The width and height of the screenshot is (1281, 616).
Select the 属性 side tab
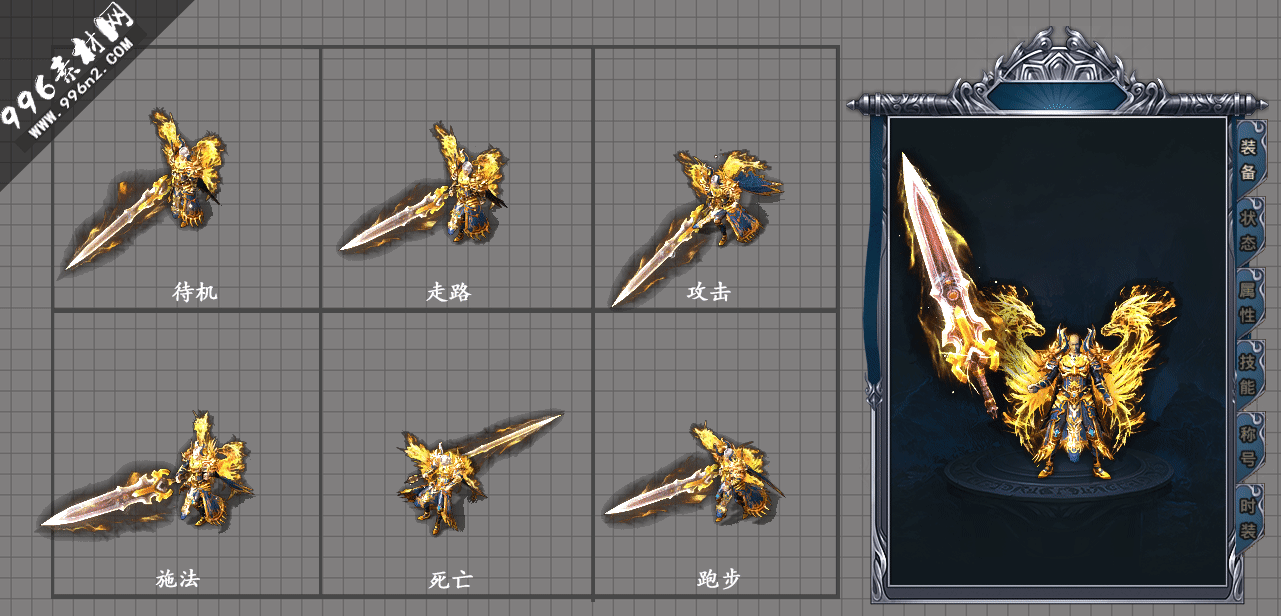(1248, 303)
